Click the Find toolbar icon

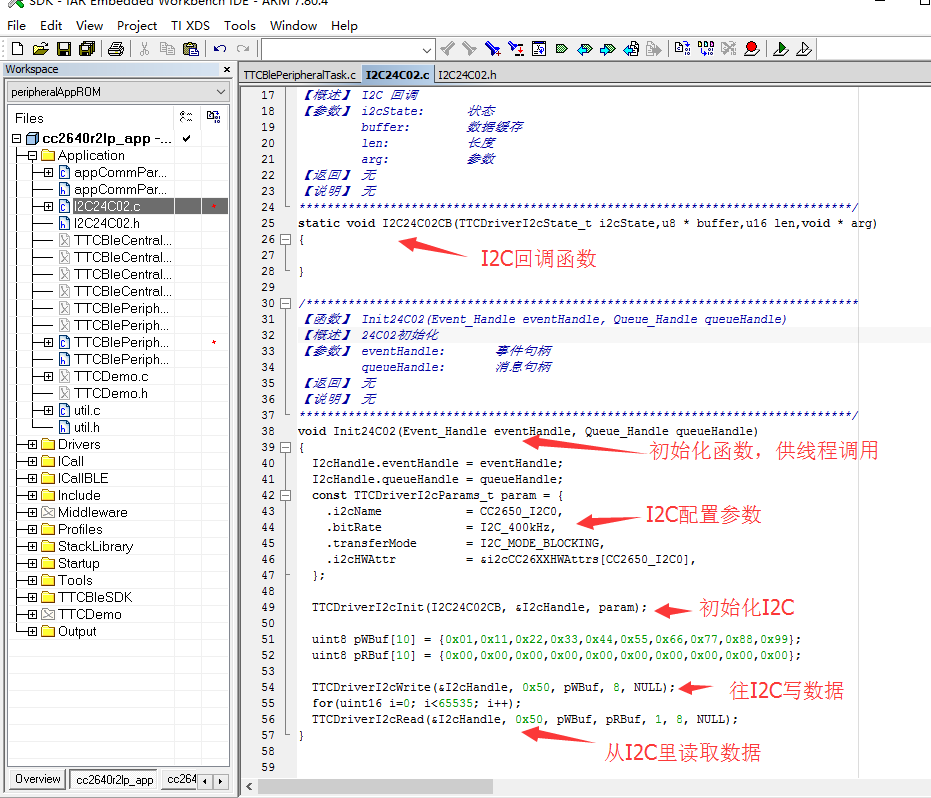[x=492, y=49]
